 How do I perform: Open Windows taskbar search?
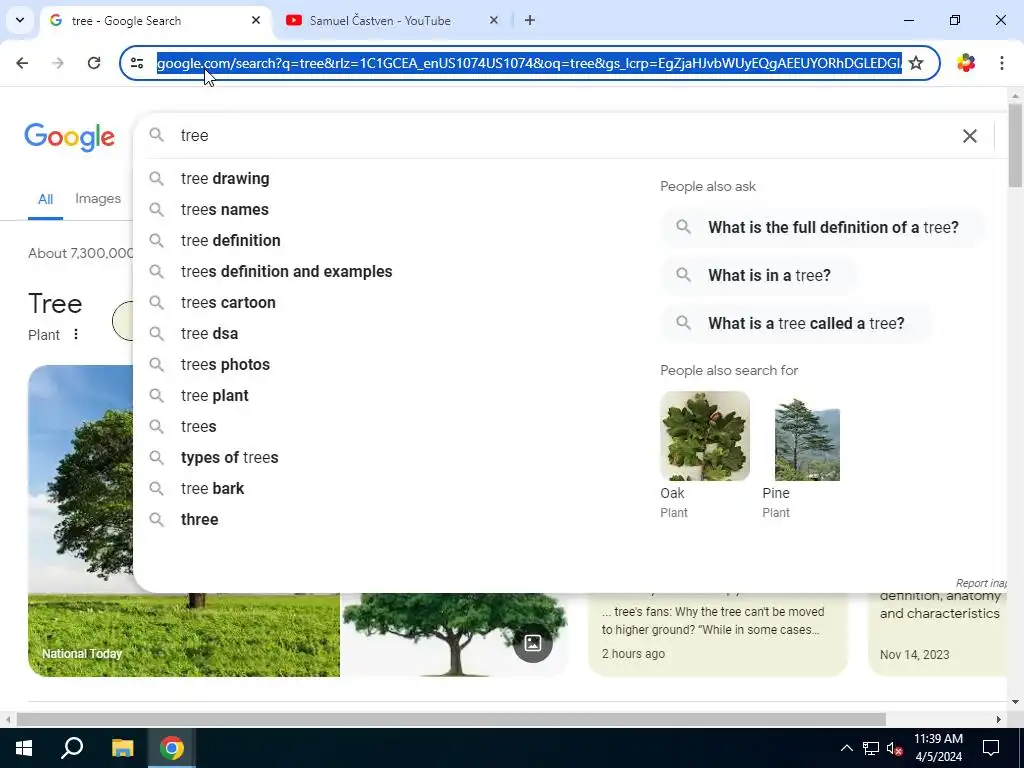click(x=72, y=748)
